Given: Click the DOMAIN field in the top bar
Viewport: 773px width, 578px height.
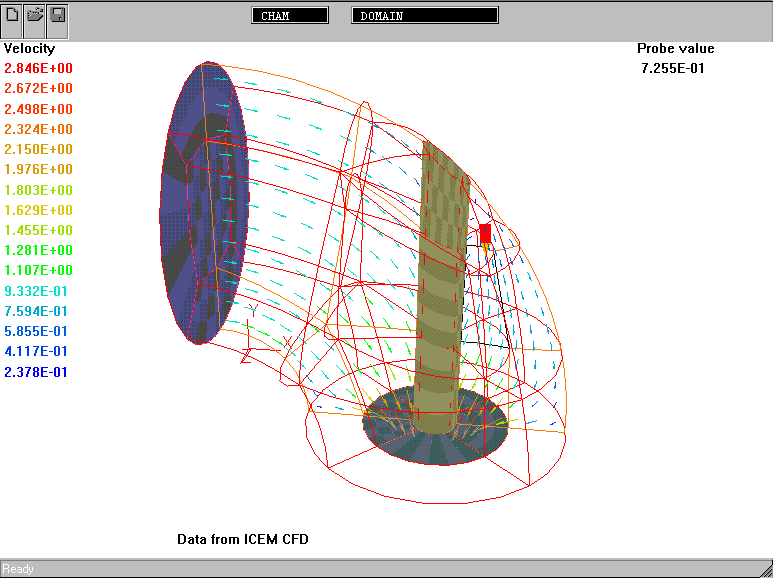Looking at the screenshot, I should click(424, 16).
